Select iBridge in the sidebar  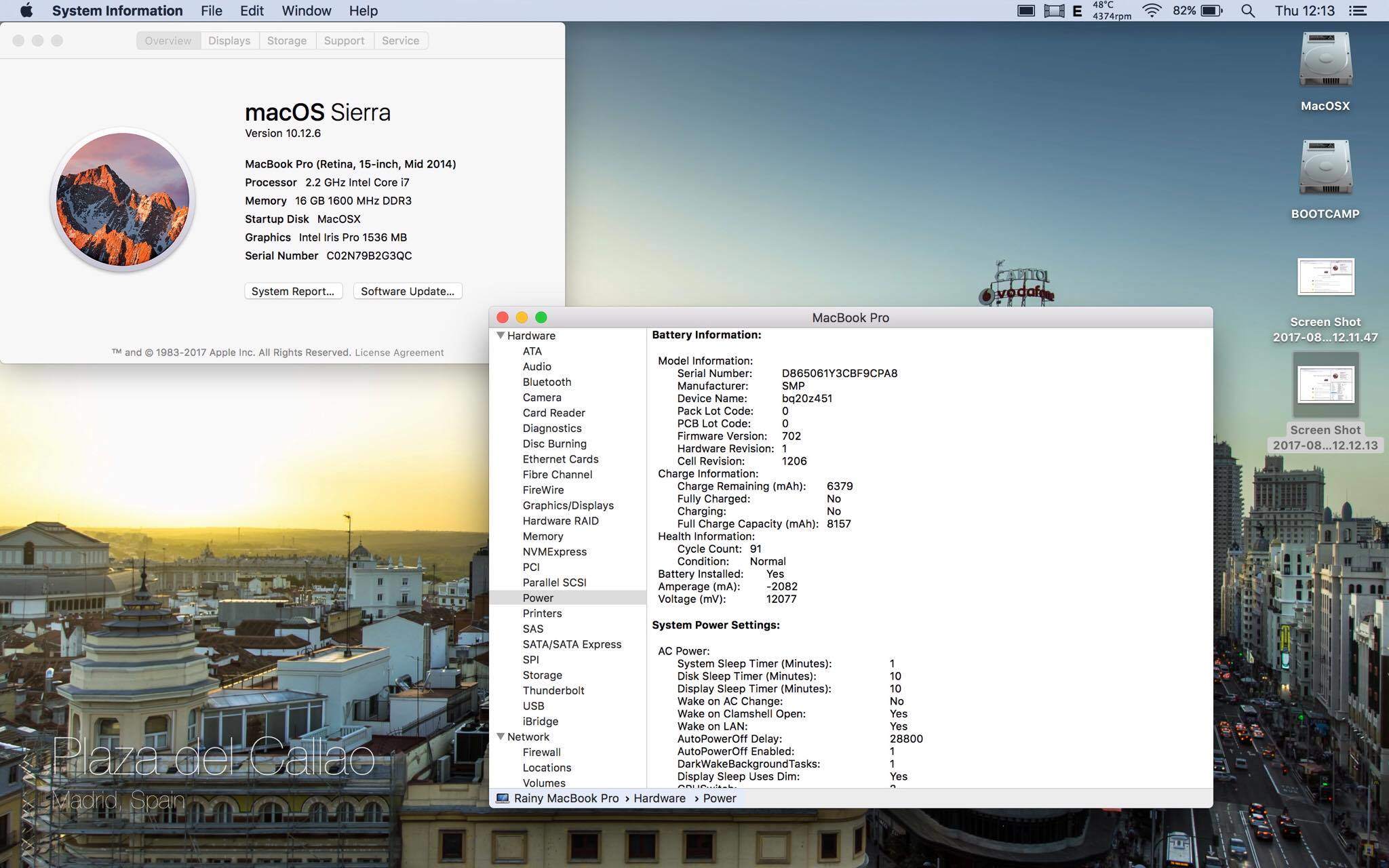pos(541,722)
